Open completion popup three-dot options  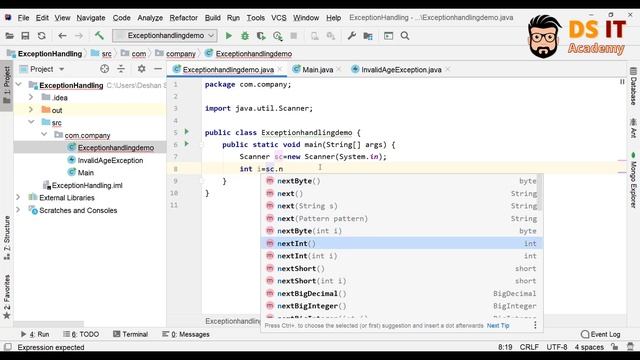click(x=535, y=325)
